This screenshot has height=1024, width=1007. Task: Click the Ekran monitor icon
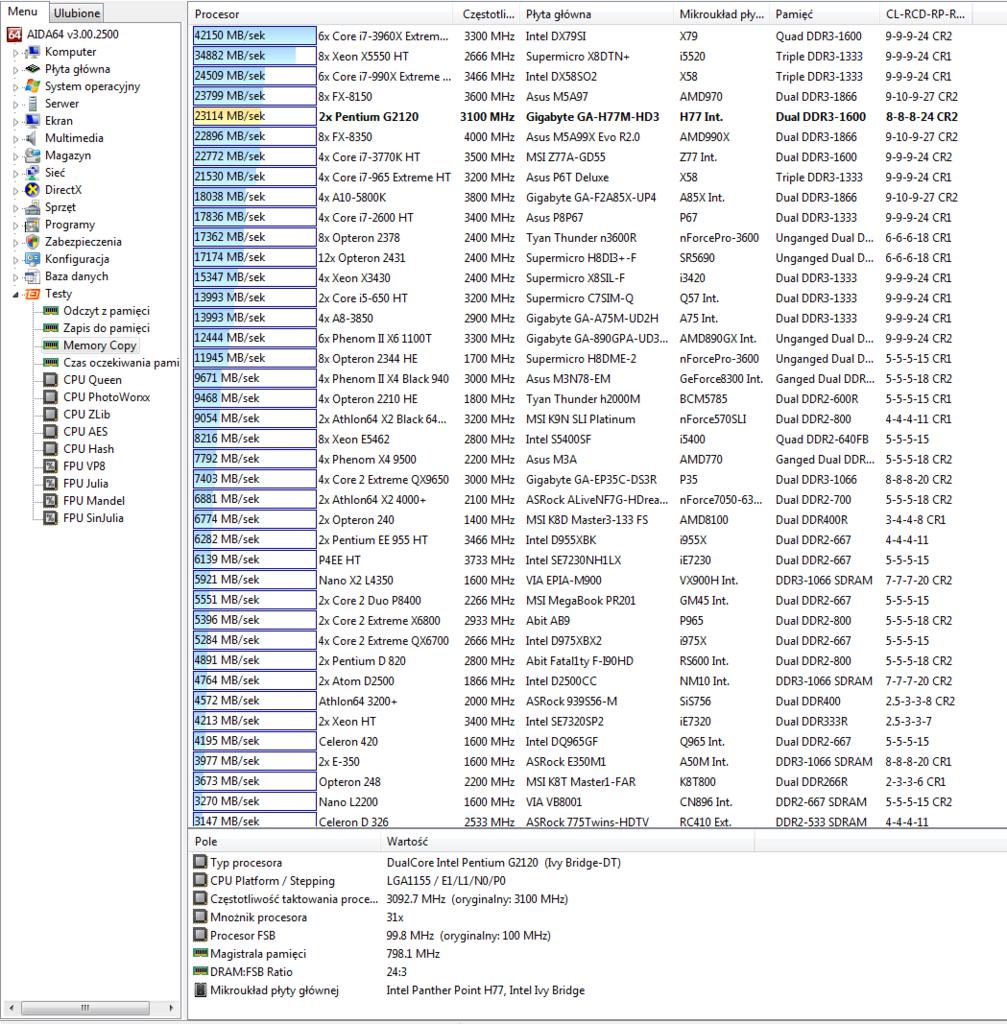(32, 121)
